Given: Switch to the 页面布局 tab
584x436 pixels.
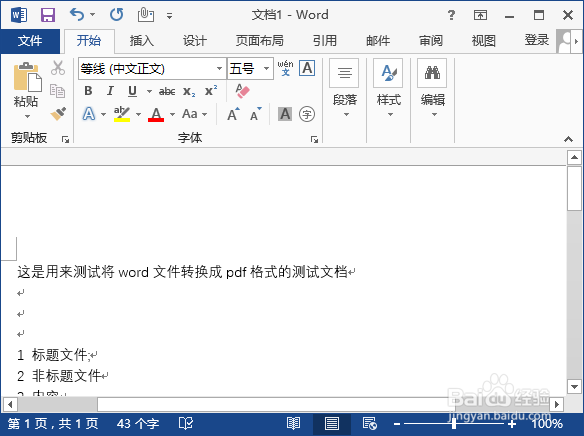Looking at the screenshot, I should coord(260,41).
